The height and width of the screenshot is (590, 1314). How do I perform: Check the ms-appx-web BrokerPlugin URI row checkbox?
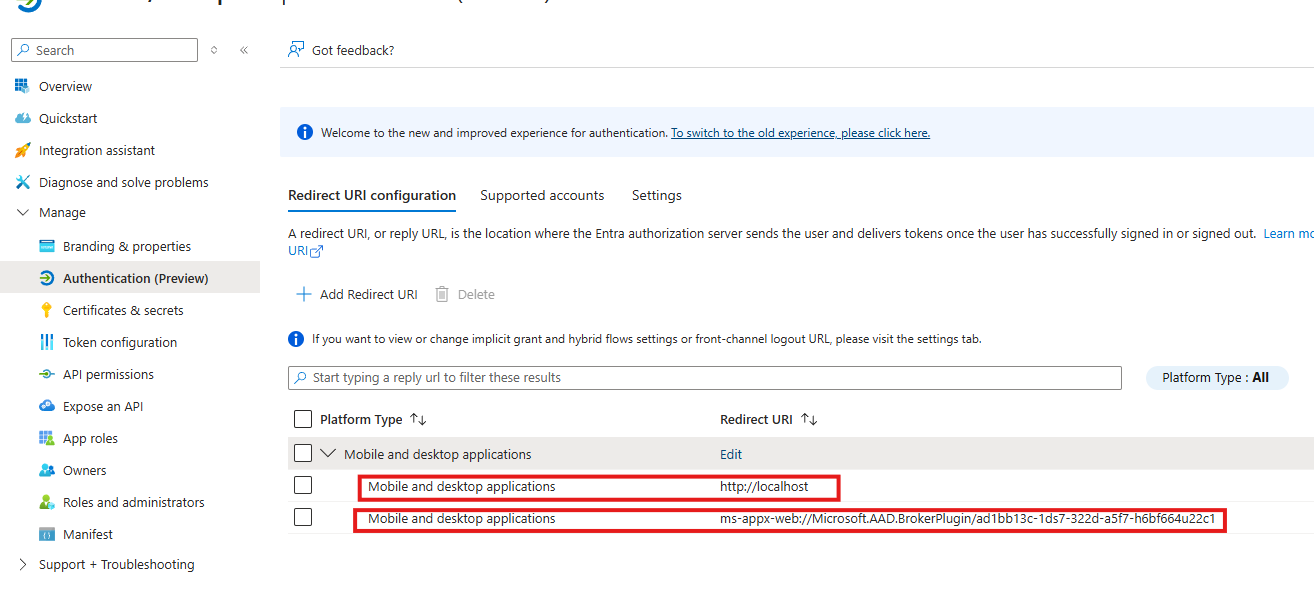[x=303, y=518]
